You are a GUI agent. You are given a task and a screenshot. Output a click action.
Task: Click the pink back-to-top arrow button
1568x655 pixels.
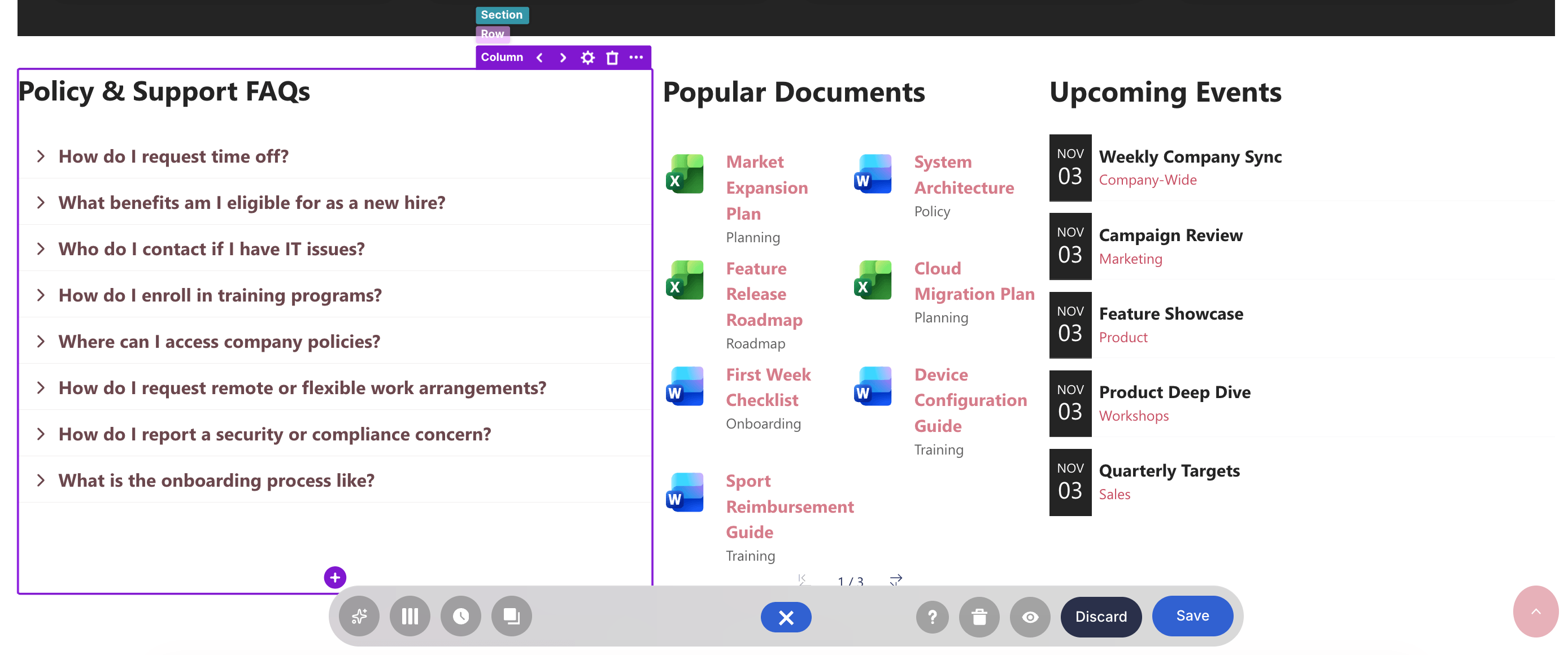tap(1535, 611)
